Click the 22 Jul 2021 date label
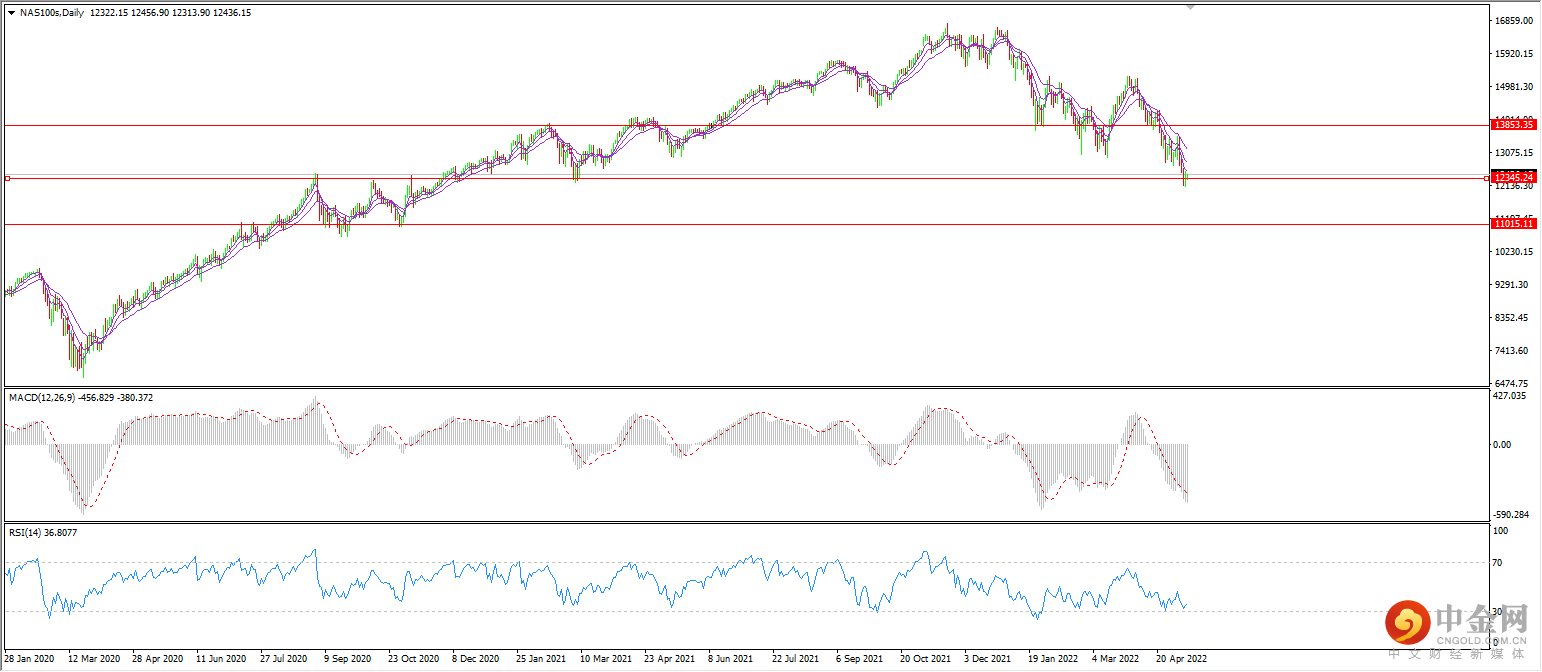Screen dimensions: 1542x672 [x=797, y=659]
